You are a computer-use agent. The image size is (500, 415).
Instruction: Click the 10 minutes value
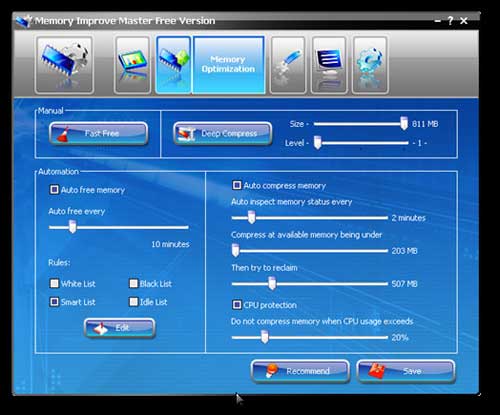pyautogui.click(x=170, y=244)
